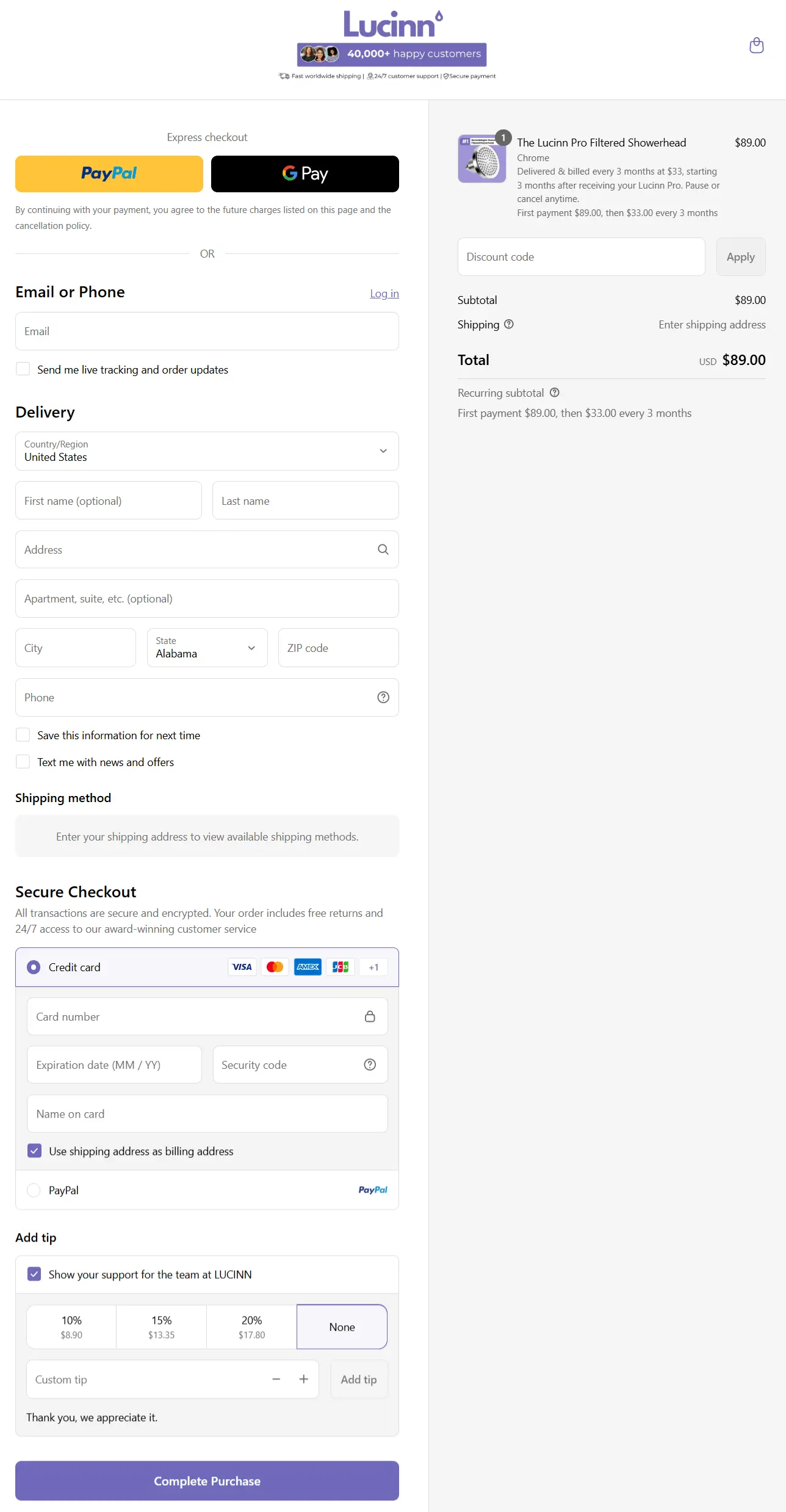The image size is (786, 1512).
Task: Focus the Apartment, suite field
Action: pyautogui.click(x=207, y=599)
